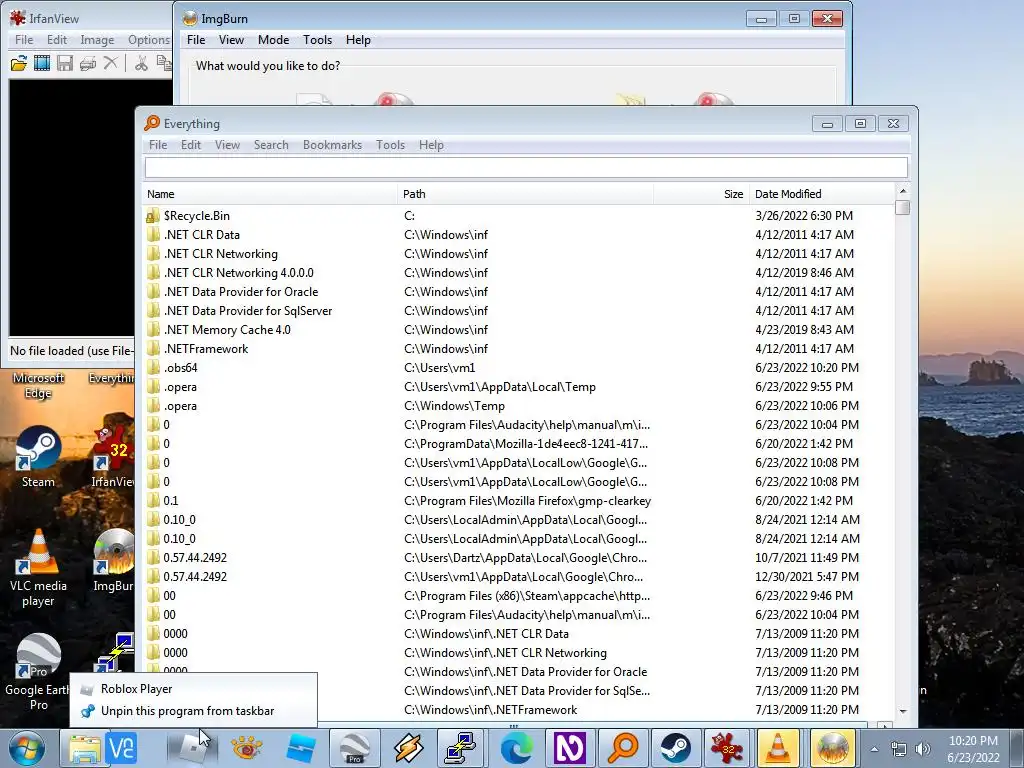This screenshot has width=1024, height=768.
Task: Open the View menu in Everything
Action: pos(227,145)
